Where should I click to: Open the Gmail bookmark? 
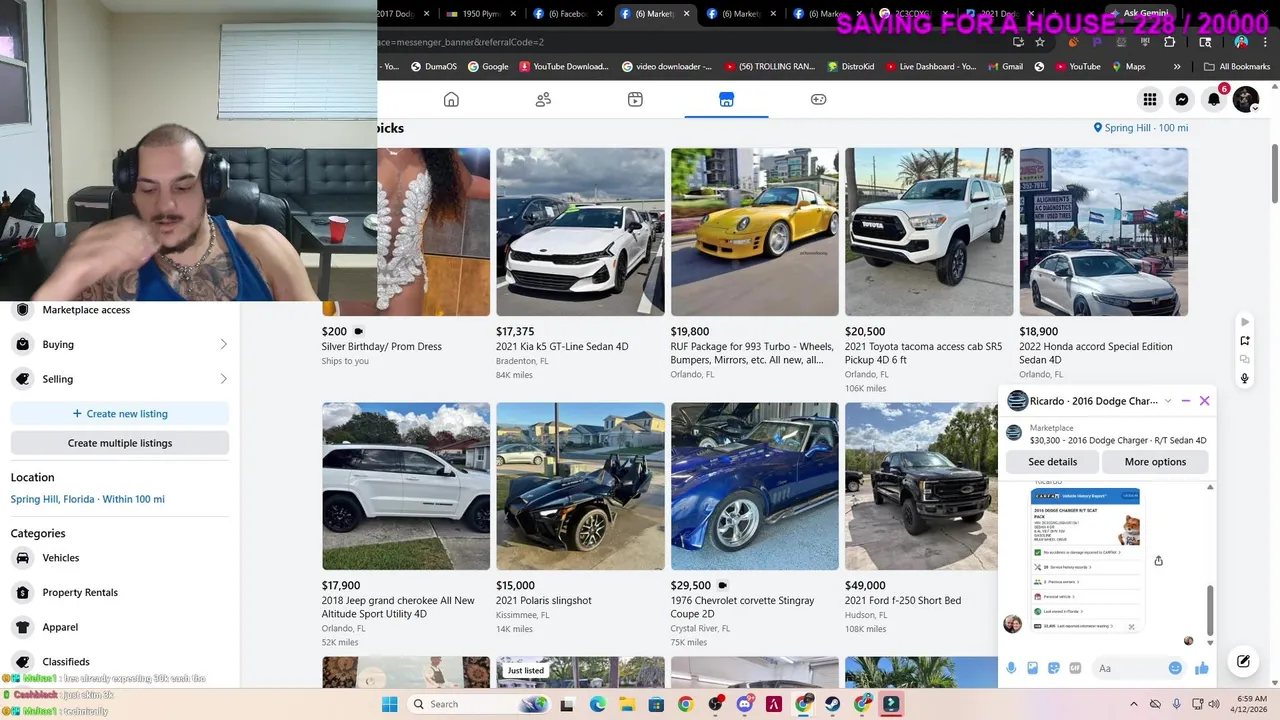pyautogui.click(x=1005, y=67)
